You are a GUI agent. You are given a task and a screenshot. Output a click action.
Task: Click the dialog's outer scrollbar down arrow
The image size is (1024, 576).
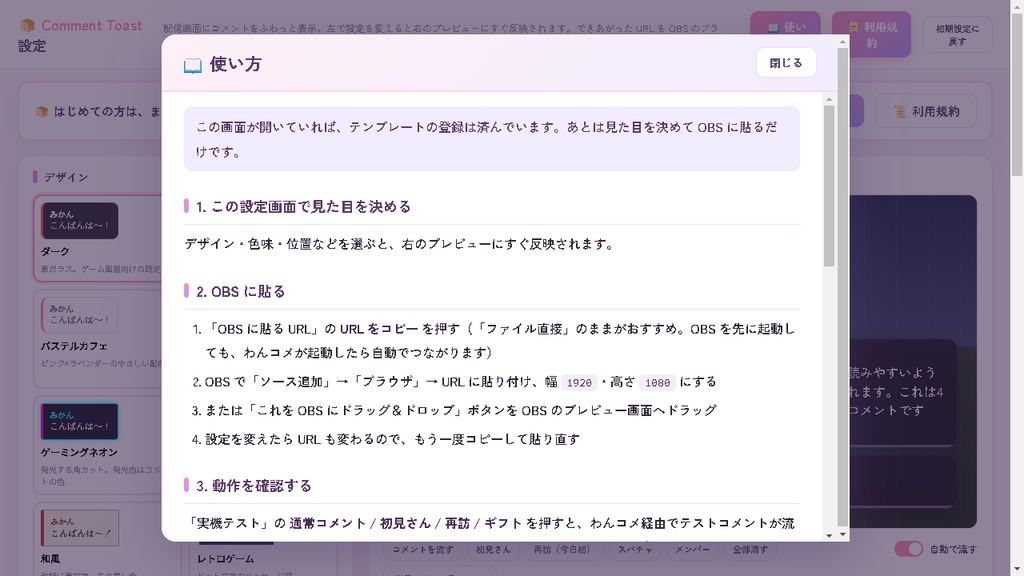(842, 534)
